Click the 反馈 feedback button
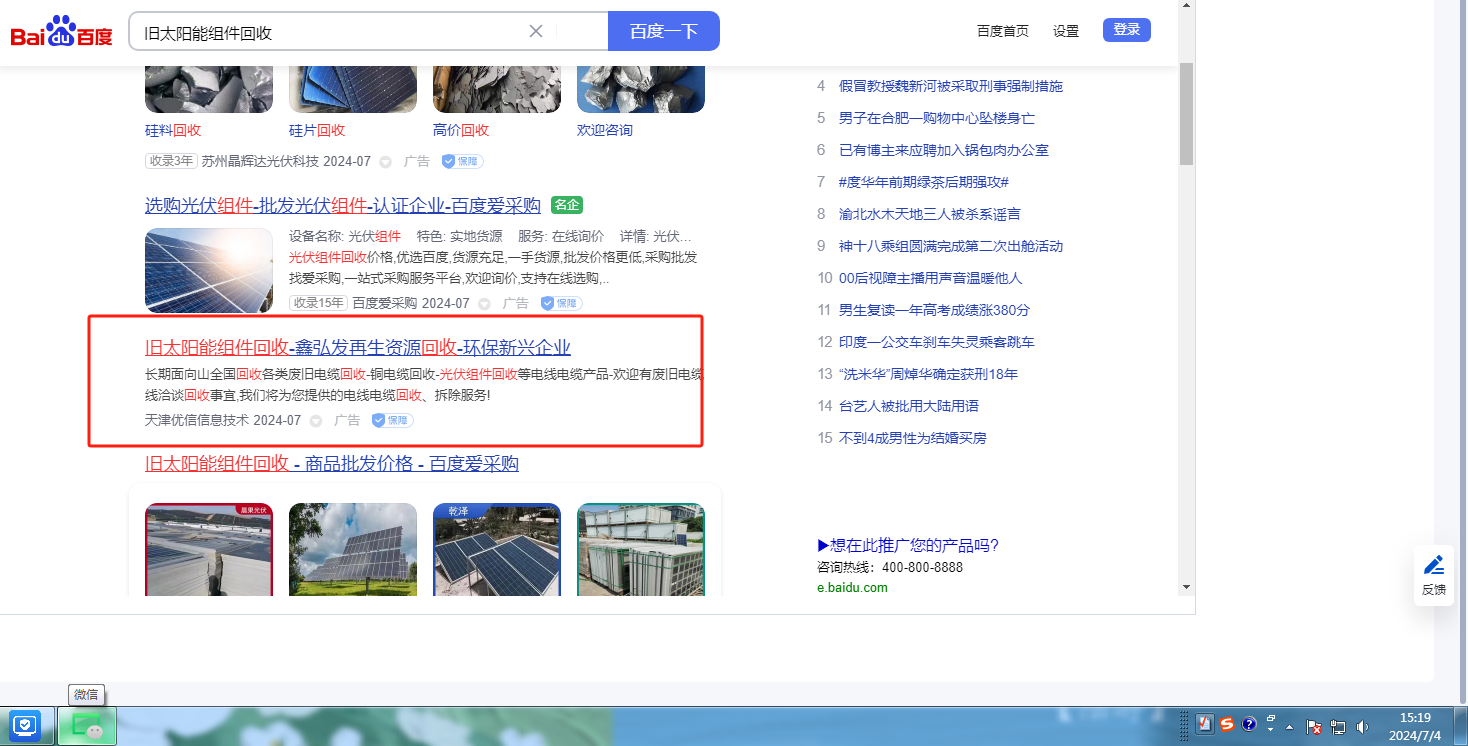Viewport: 1468px width, 746px height. (1434, 575)
